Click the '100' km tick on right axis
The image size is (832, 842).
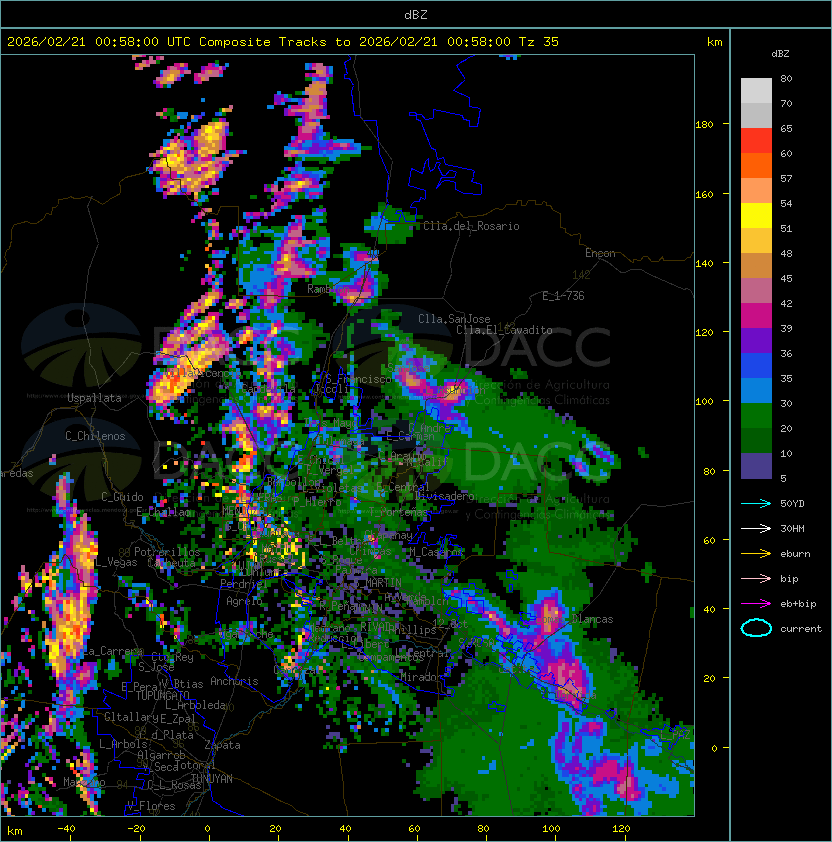[704, 402]
